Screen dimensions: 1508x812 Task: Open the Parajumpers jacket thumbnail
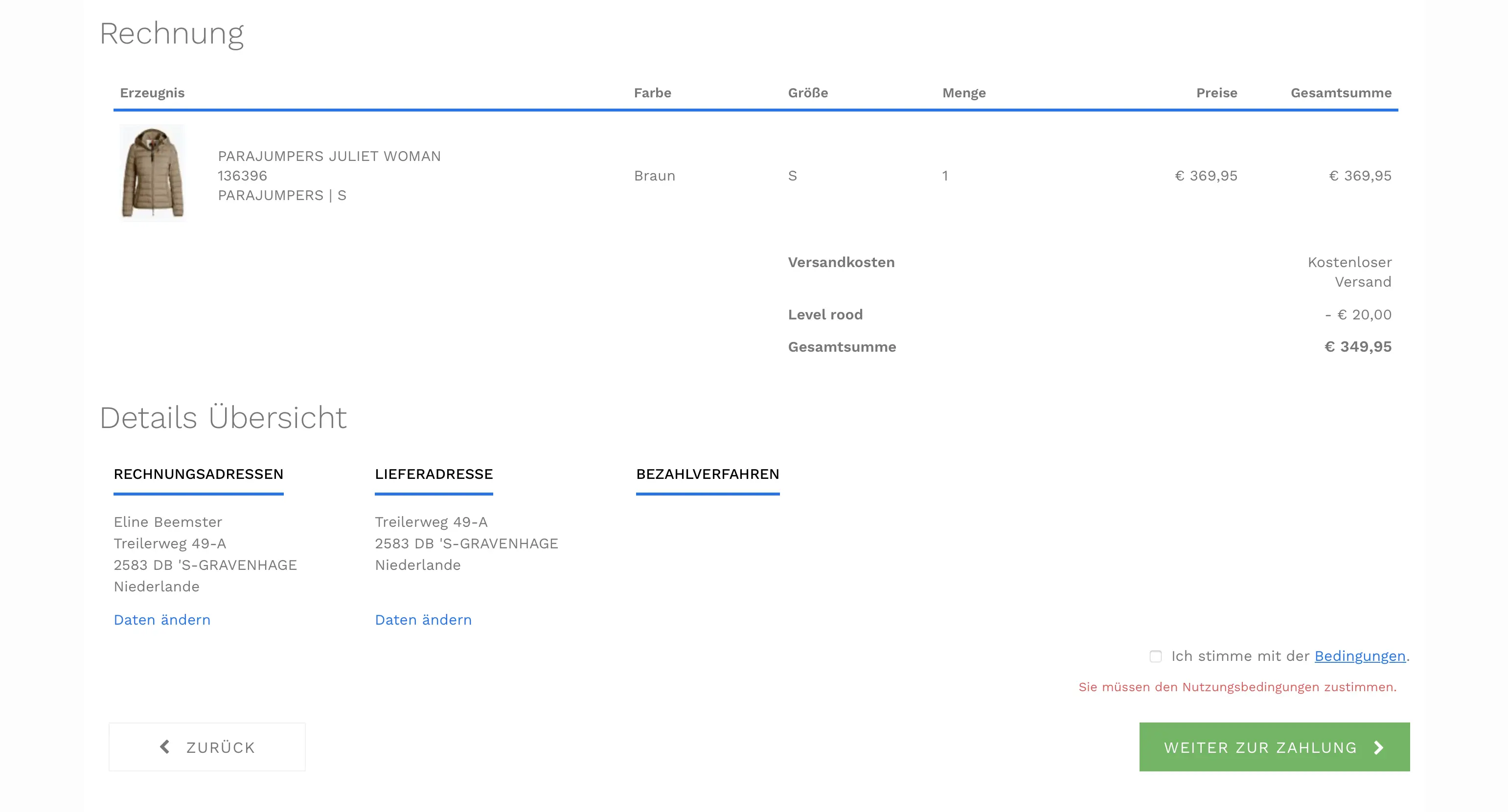(x=152, y=173)
